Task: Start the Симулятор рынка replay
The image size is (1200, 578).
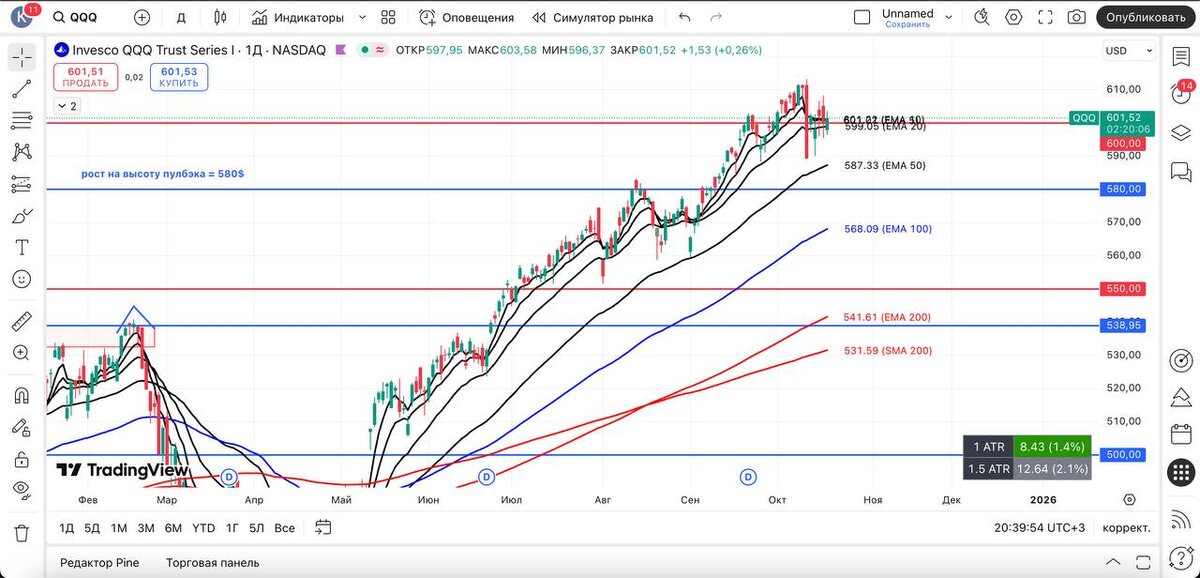Action: [x=593, y=17]
